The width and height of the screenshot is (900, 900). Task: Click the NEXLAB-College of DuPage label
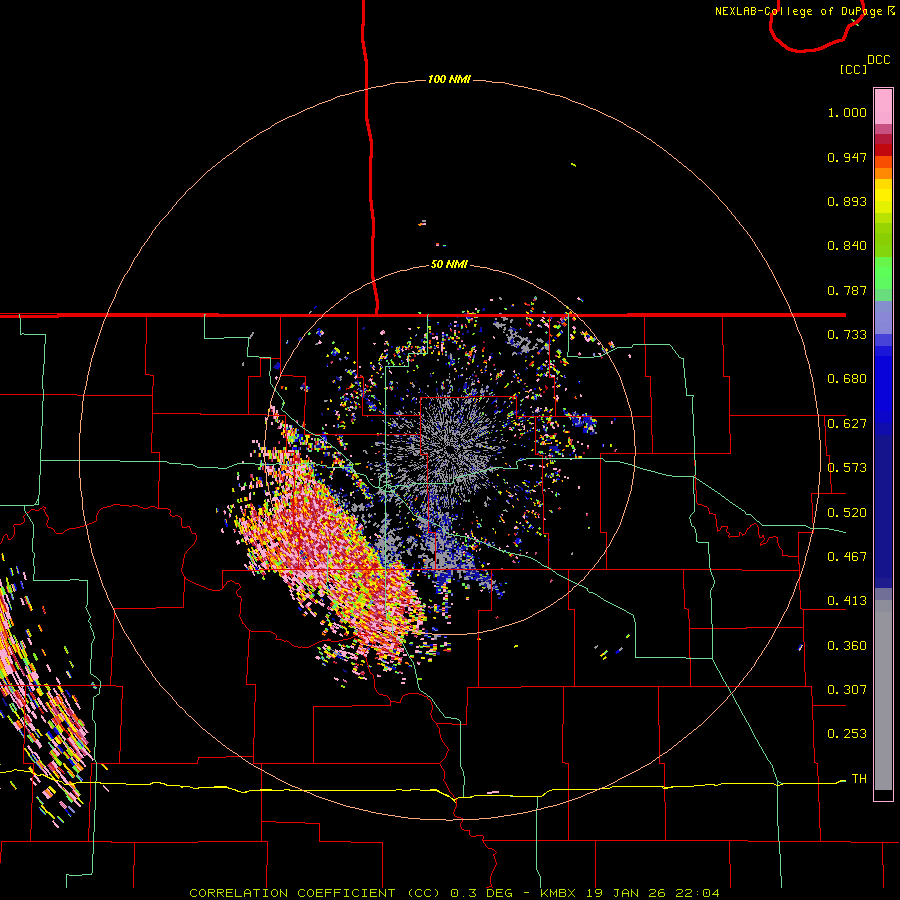(x=798, y=11)
